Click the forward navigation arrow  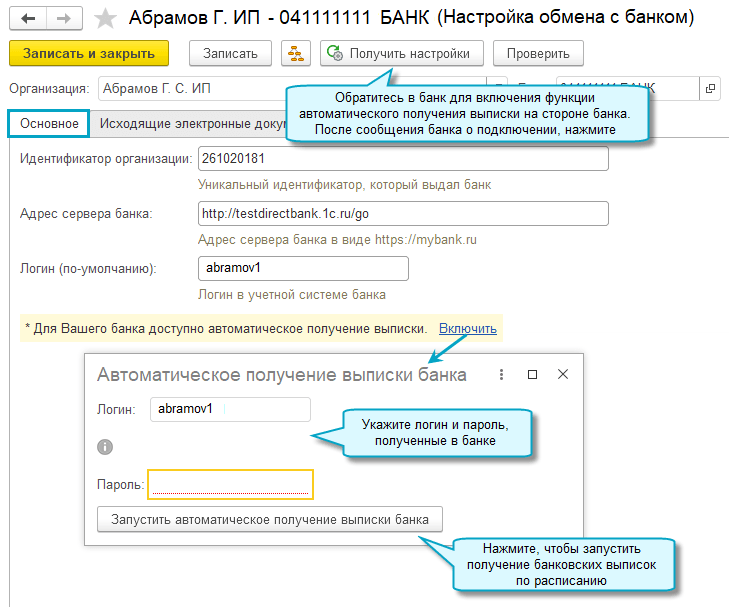tap(63, 18)
